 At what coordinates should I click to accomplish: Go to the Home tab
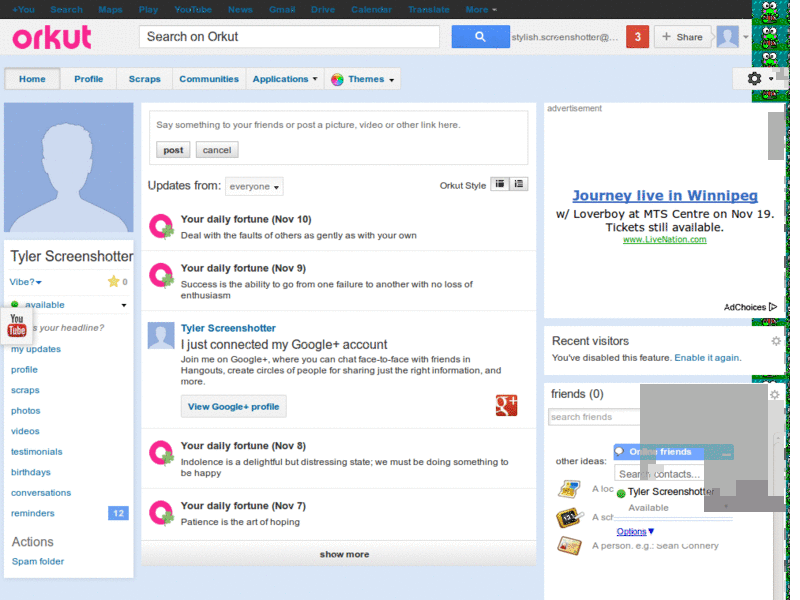click(32, 79)
